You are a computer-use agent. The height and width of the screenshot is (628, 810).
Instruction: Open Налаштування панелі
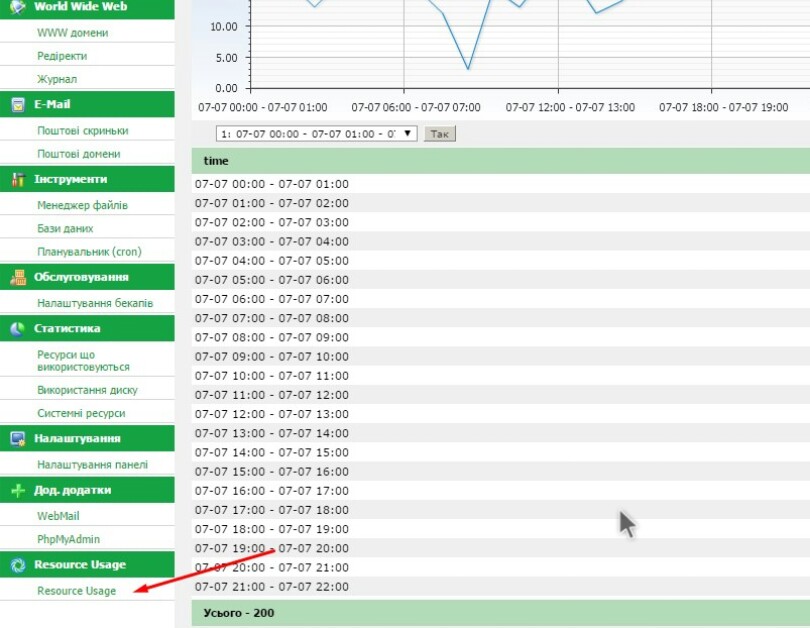pos(92,464)
